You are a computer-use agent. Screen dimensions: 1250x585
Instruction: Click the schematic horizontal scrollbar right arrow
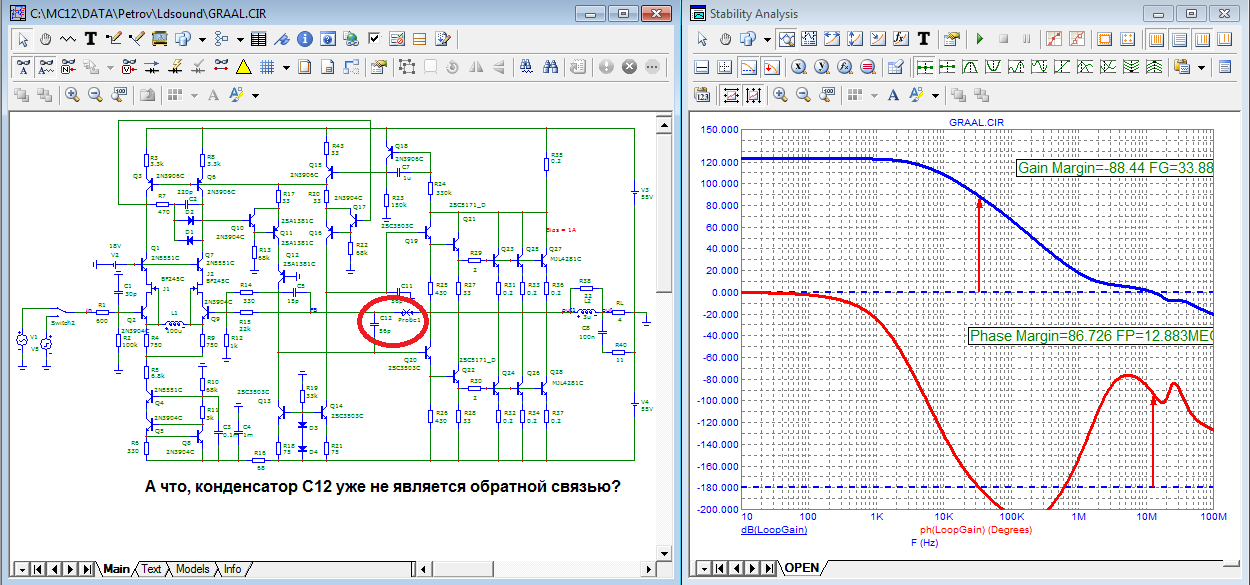click(x=648, y=568)
